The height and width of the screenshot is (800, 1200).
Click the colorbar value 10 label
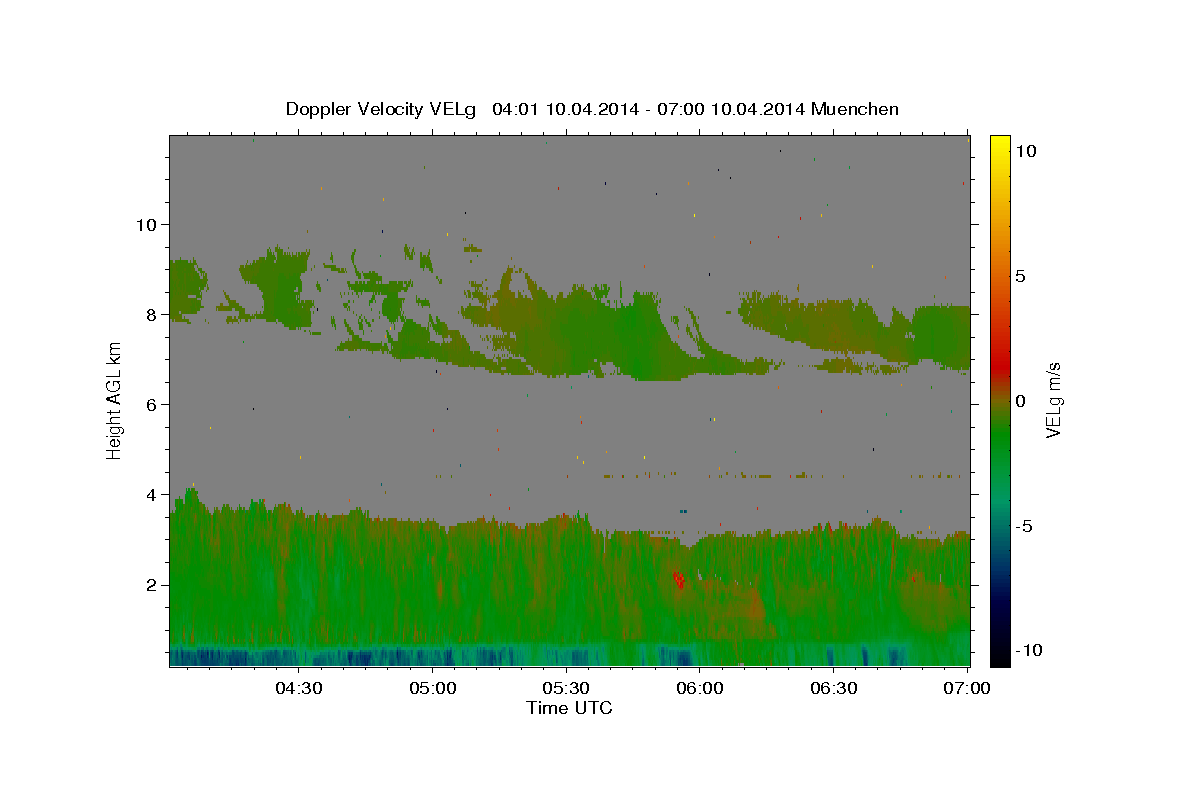pyautogui.click(x=1025, y=151)
